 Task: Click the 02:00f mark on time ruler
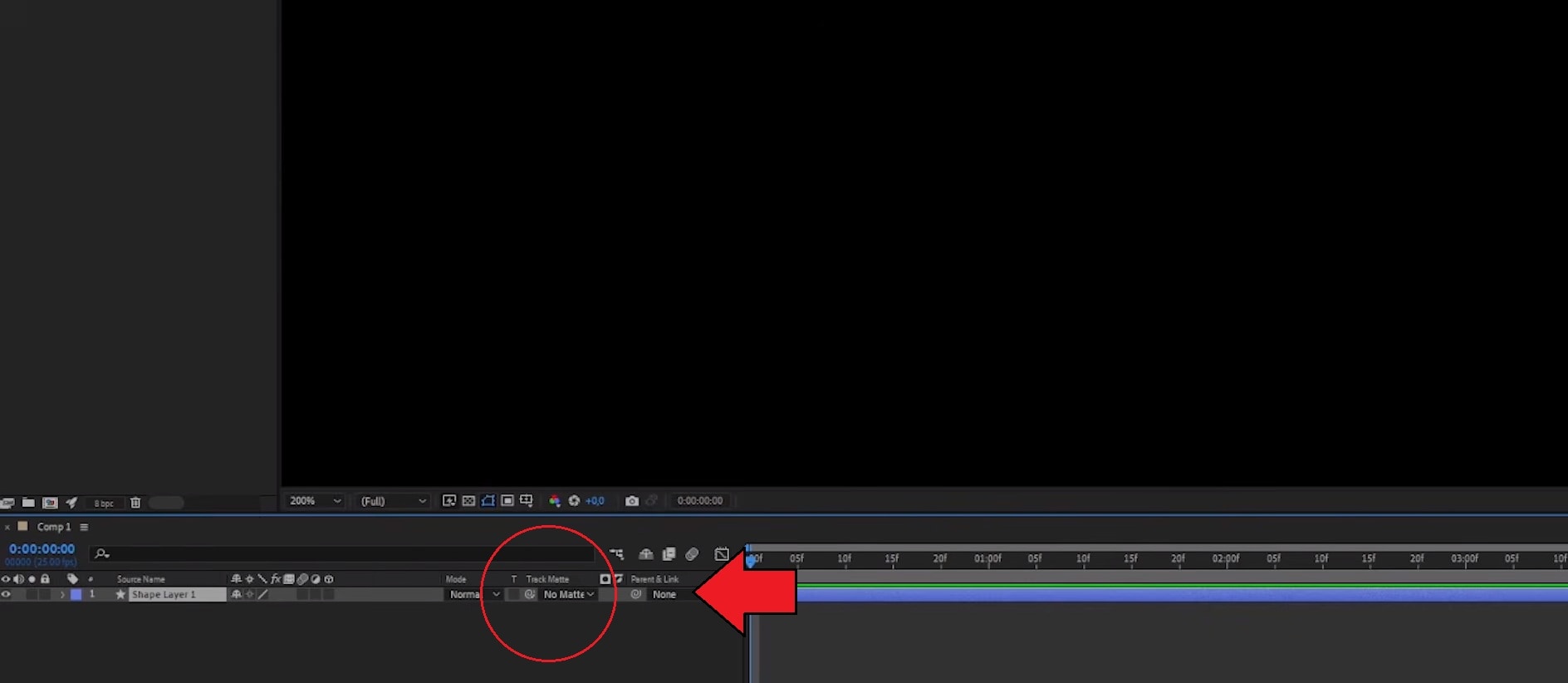(x=1225, y=558)
